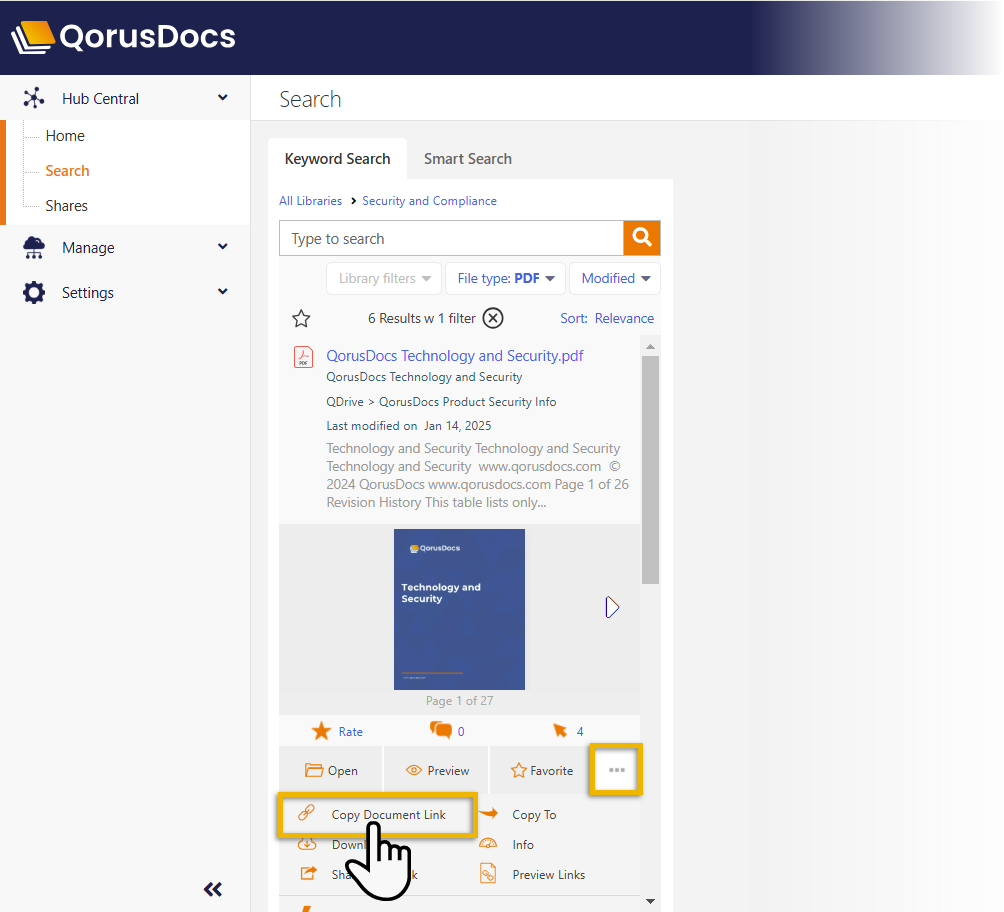Open the comments bubble icon
This screenshot has width=1004, height=912.
441,730
